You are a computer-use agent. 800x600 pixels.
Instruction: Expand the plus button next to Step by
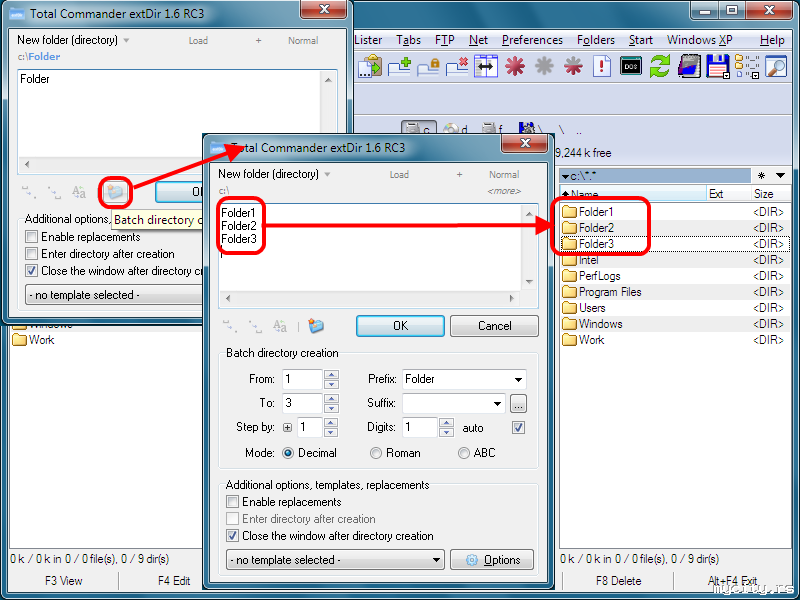click(x=287, y=428)
